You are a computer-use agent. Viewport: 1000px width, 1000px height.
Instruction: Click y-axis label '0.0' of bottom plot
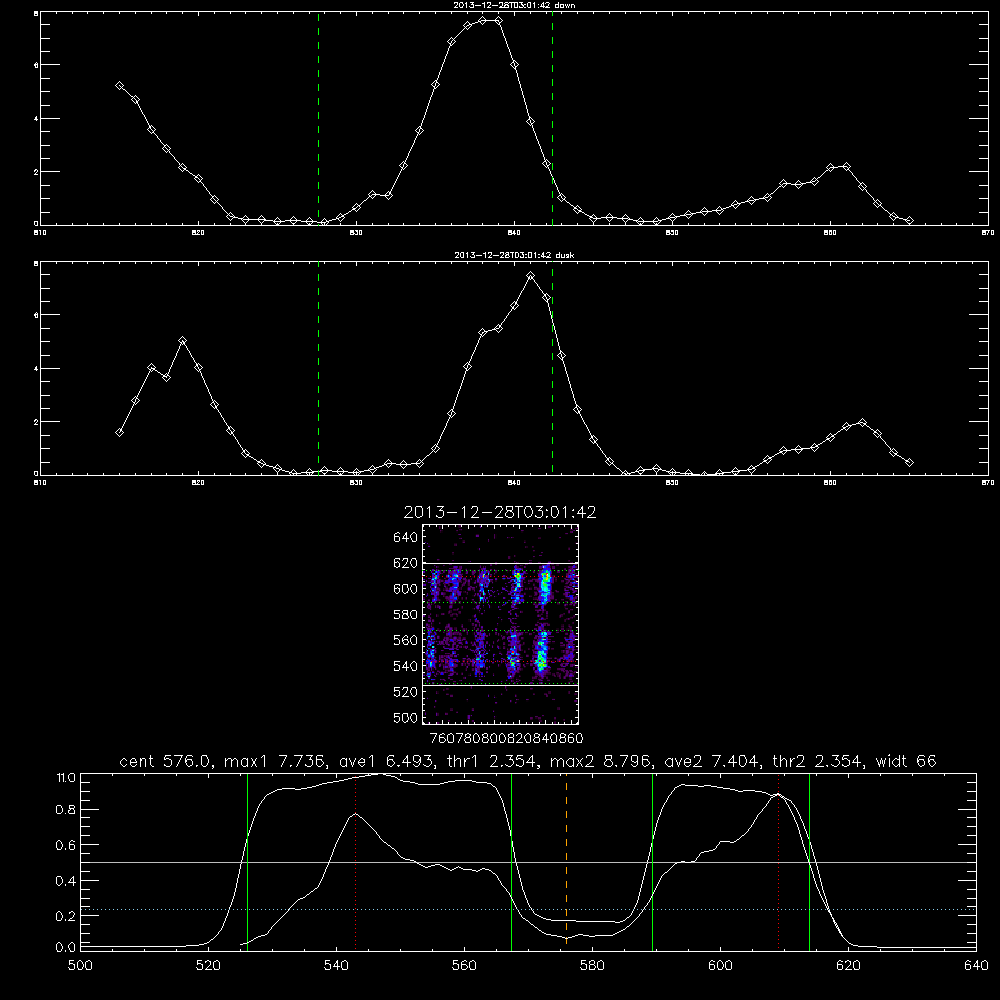(x=66, y=947)
